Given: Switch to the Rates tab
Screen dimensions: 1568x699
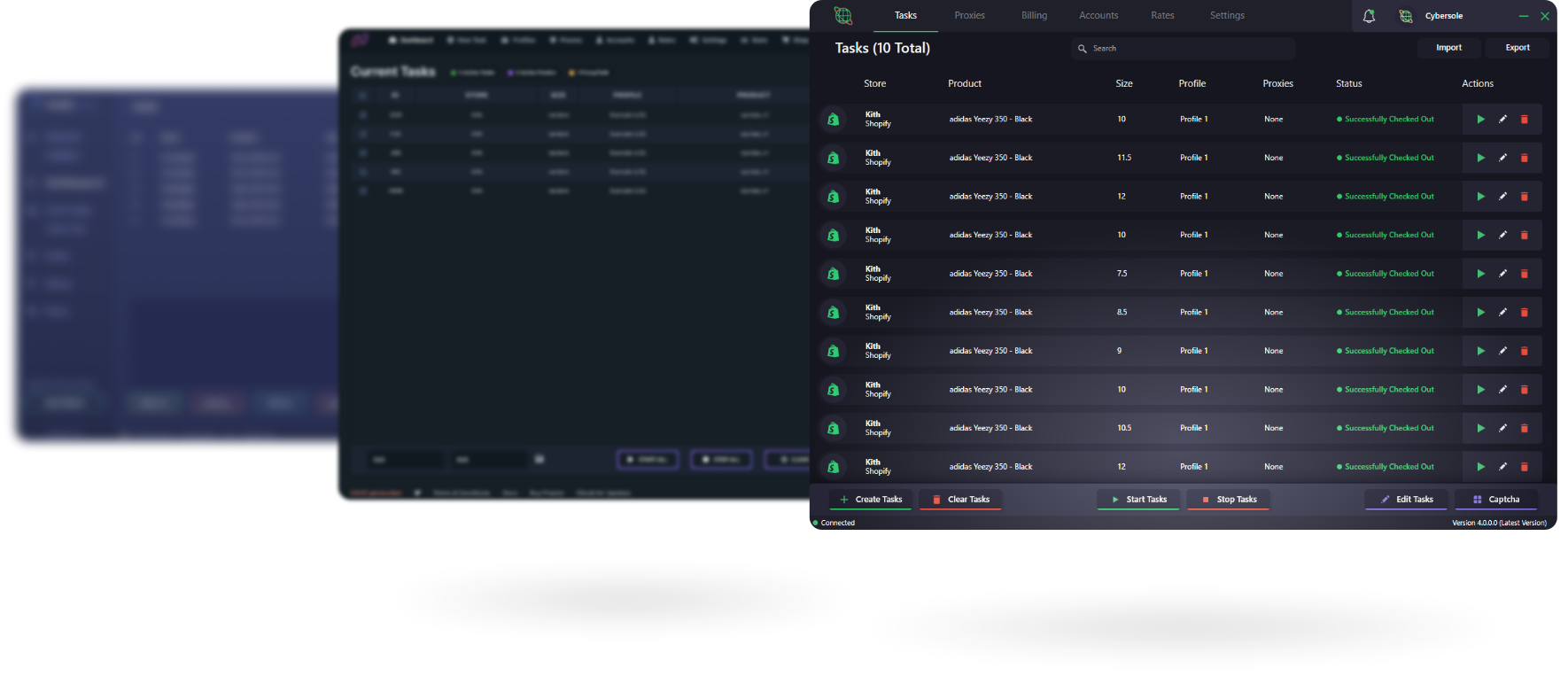Looking at the screenshot, I should click(x=1162, y=16).
